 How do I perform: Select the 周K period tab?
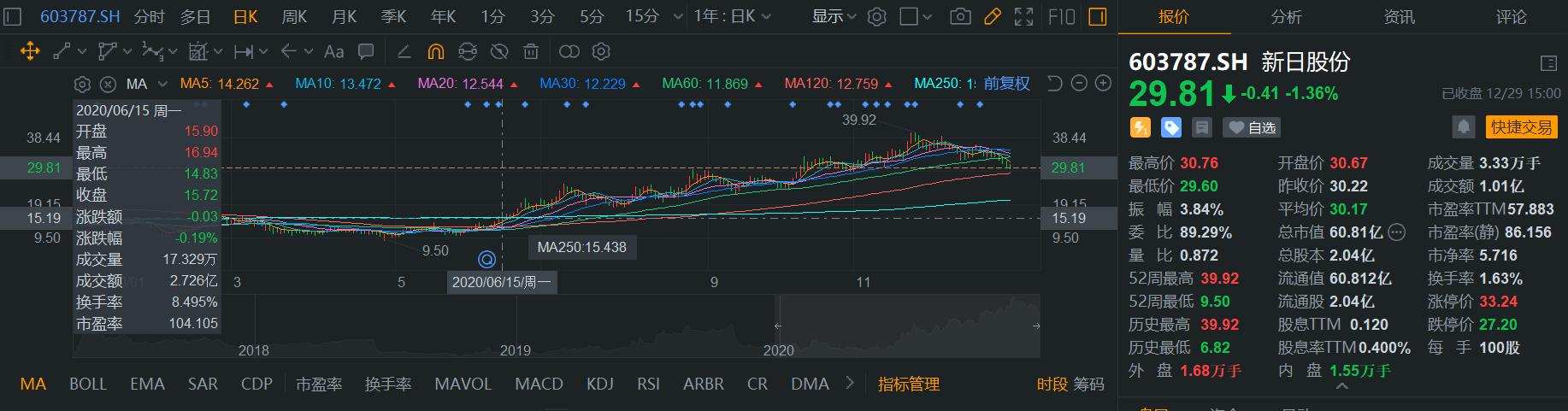294,16
